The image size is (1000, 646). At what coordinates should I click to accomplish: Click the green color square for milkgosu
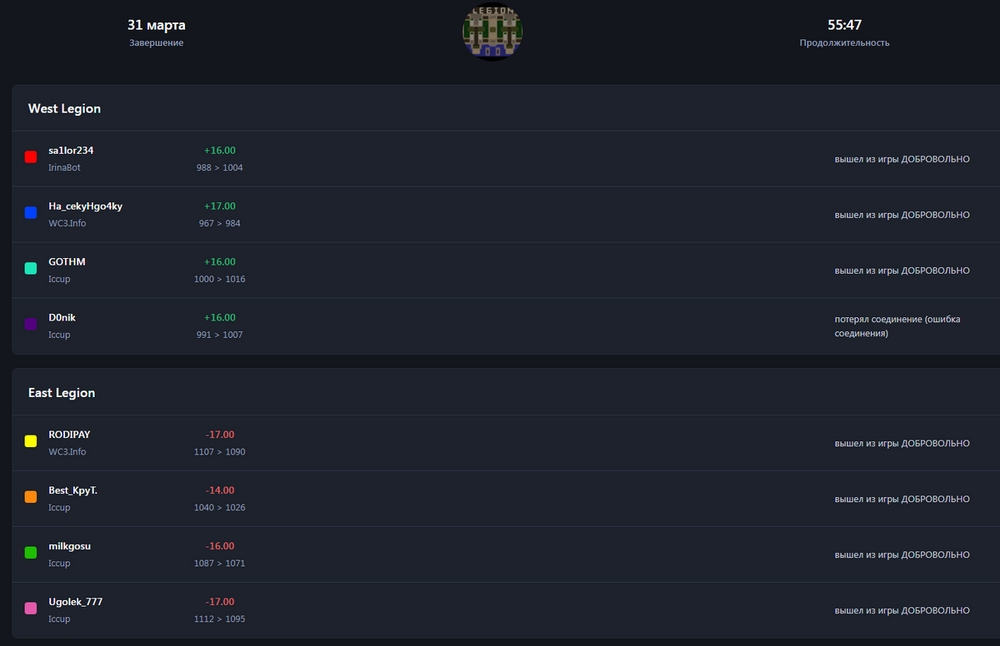(31, 552)
